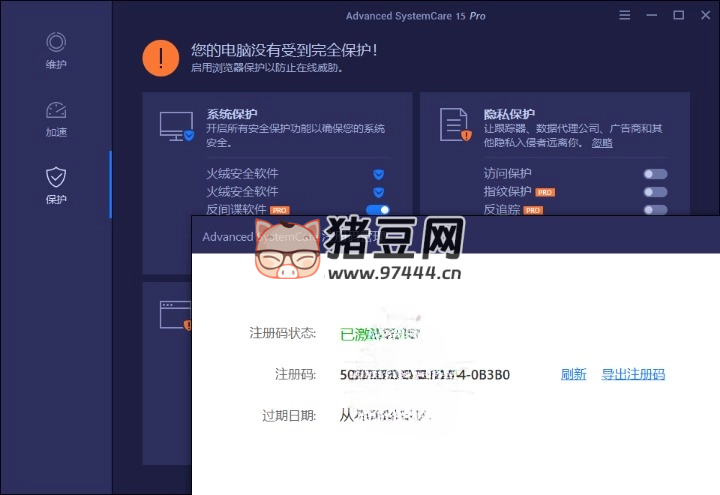The height and width of the screenshot is (495, 720).
Task: Click the 忽略 link in 隐私保护
Action: 602,143
